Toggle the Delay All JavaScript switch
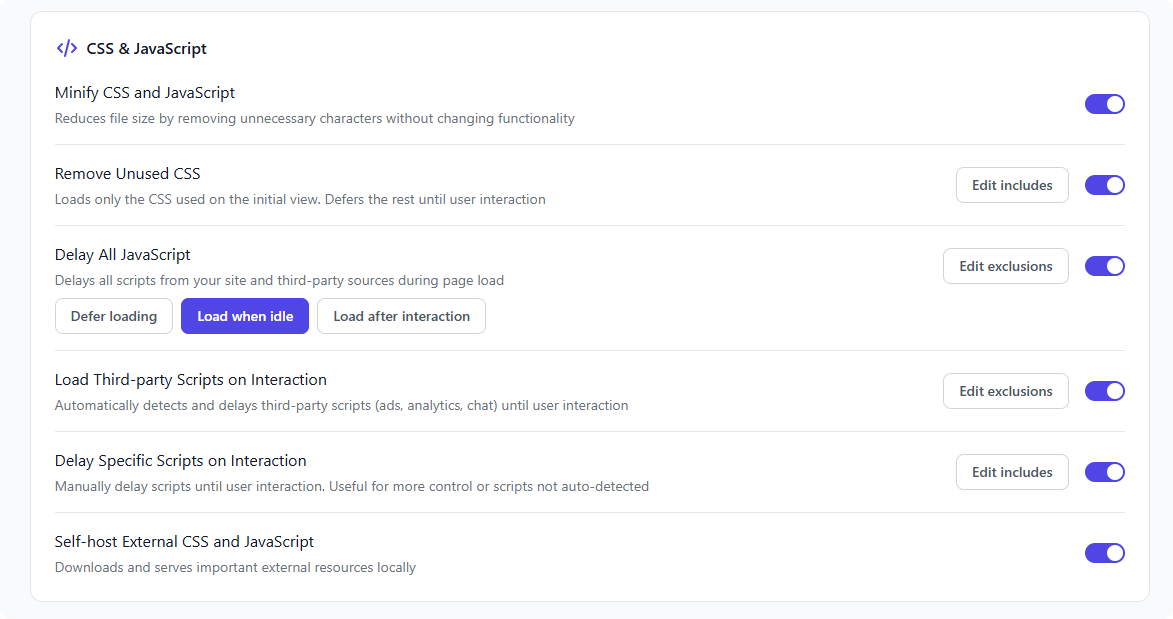Screen dimensions: 1173x619 [x=1104, y=266]
